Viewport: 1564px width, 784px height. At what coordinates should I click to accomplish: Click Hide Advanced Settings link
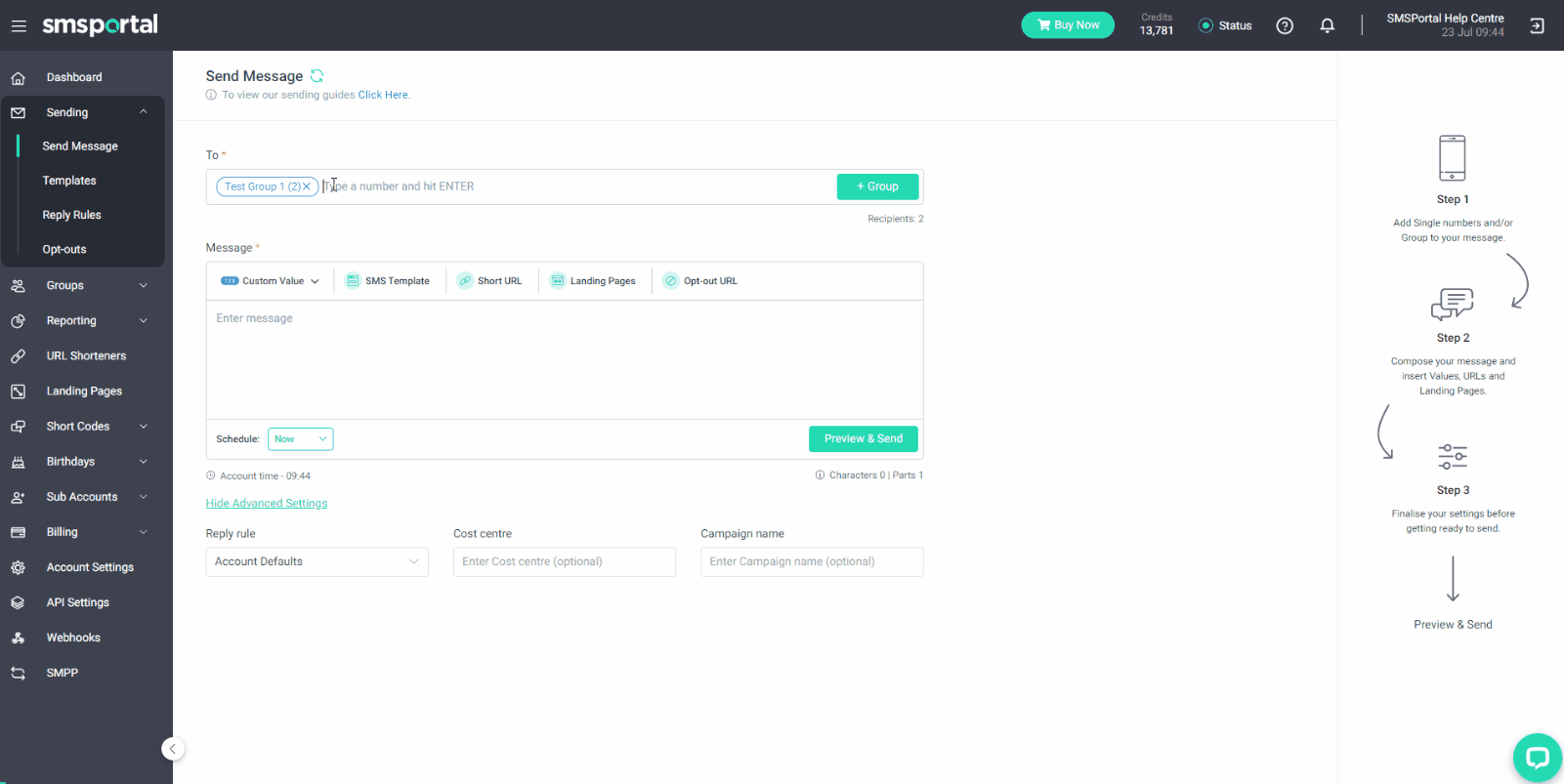[x=267, y=504]
